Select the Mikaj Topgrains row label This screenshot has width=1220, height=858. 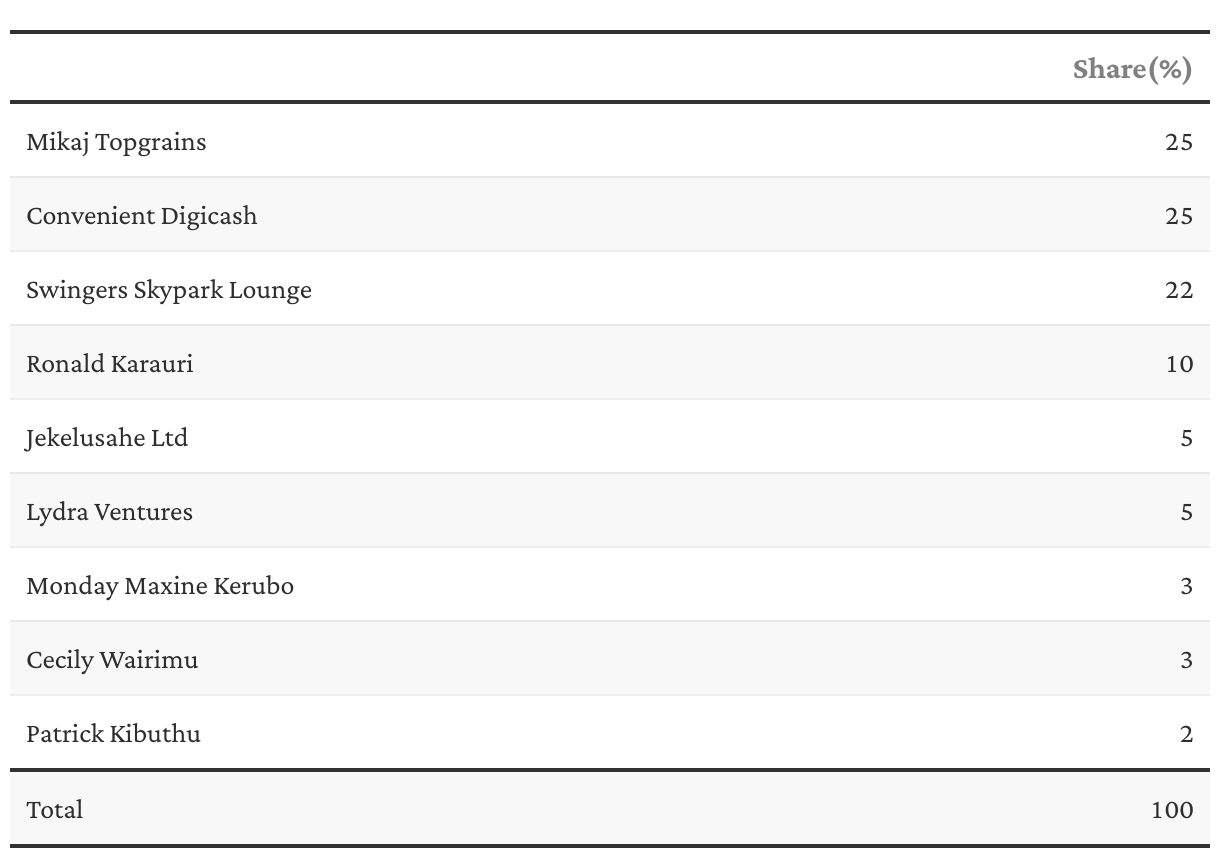116,142
